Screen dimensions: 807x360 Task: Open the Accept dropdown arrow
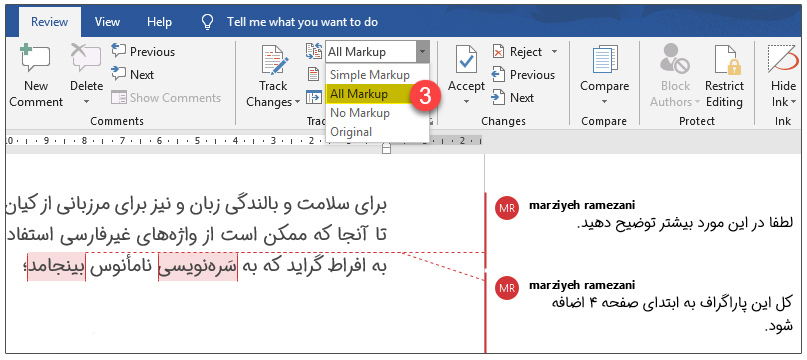(466, 101)
